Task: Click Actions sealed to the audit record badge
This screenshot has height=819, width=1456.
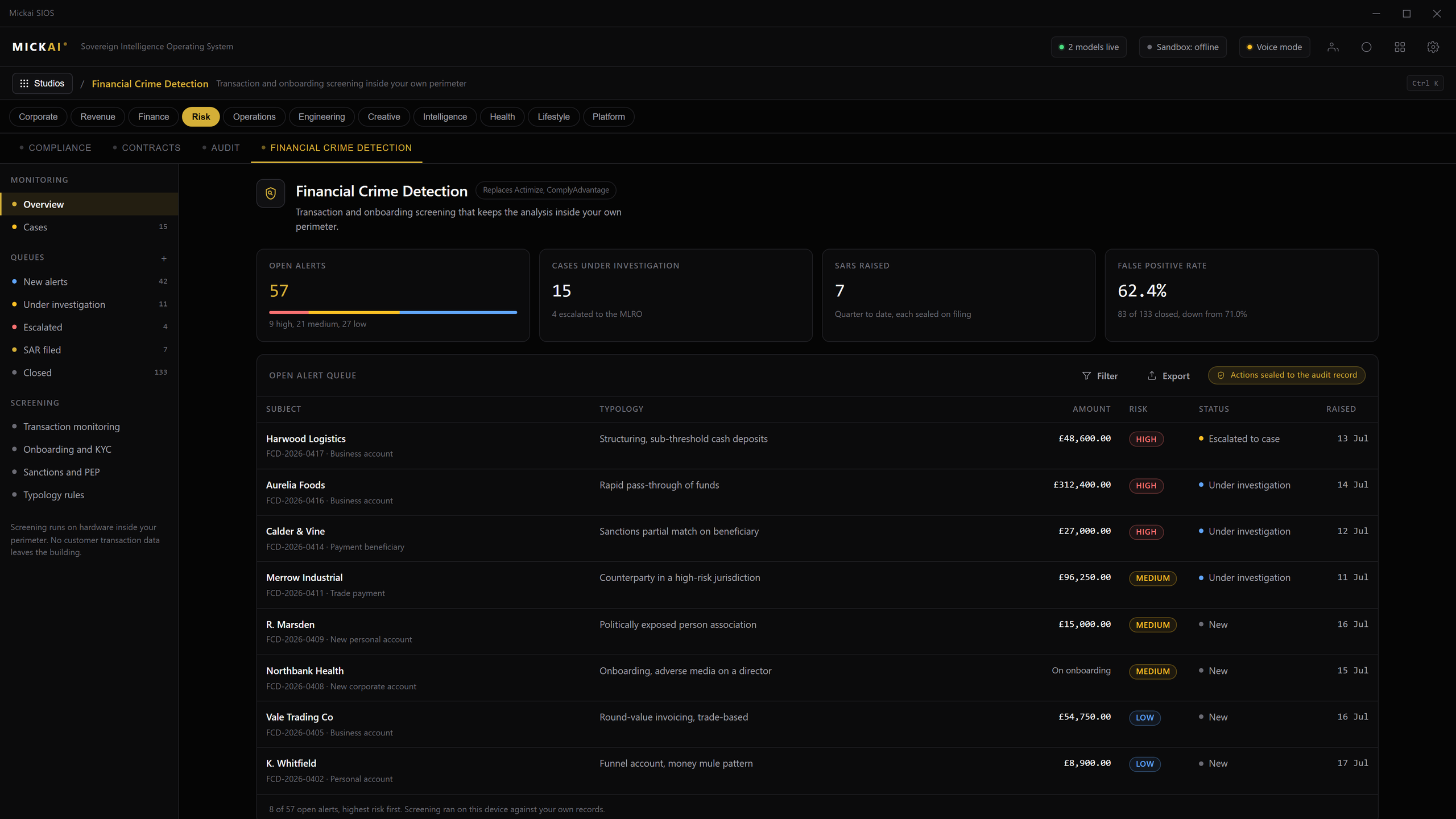Action: (1287, 375)
